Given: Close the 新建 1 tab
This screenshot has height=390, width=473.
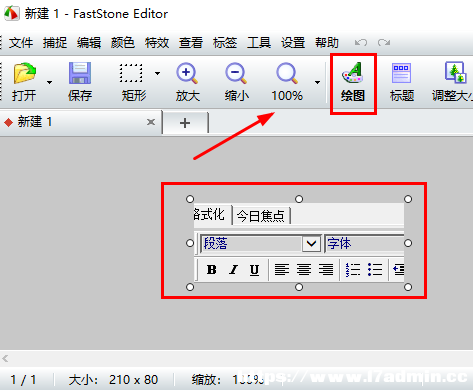Looking at the screenshot, I should tap(151, 122).
